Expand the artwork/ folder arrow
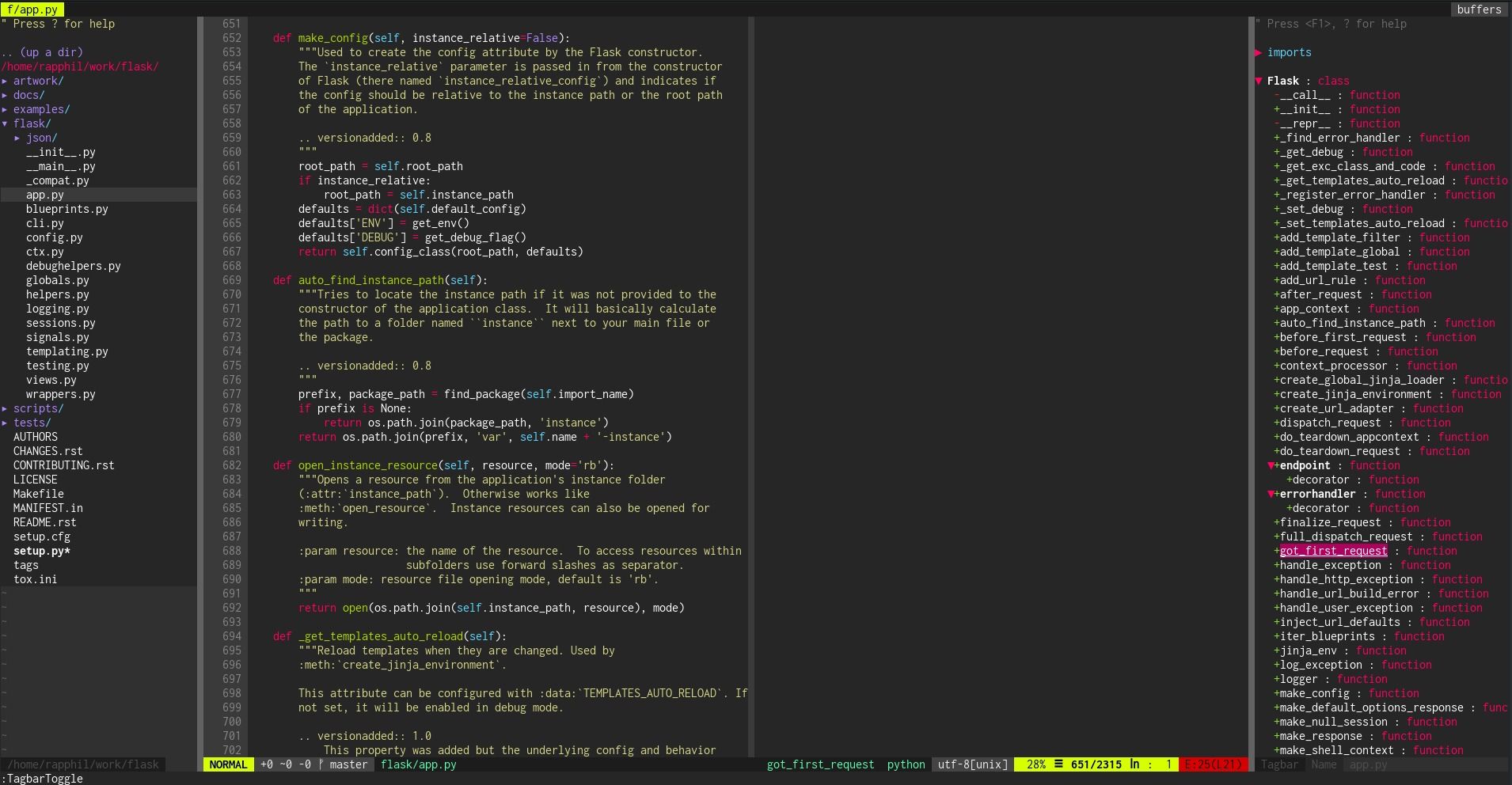Screen dimensions: 1512x785 pos(5,81)
